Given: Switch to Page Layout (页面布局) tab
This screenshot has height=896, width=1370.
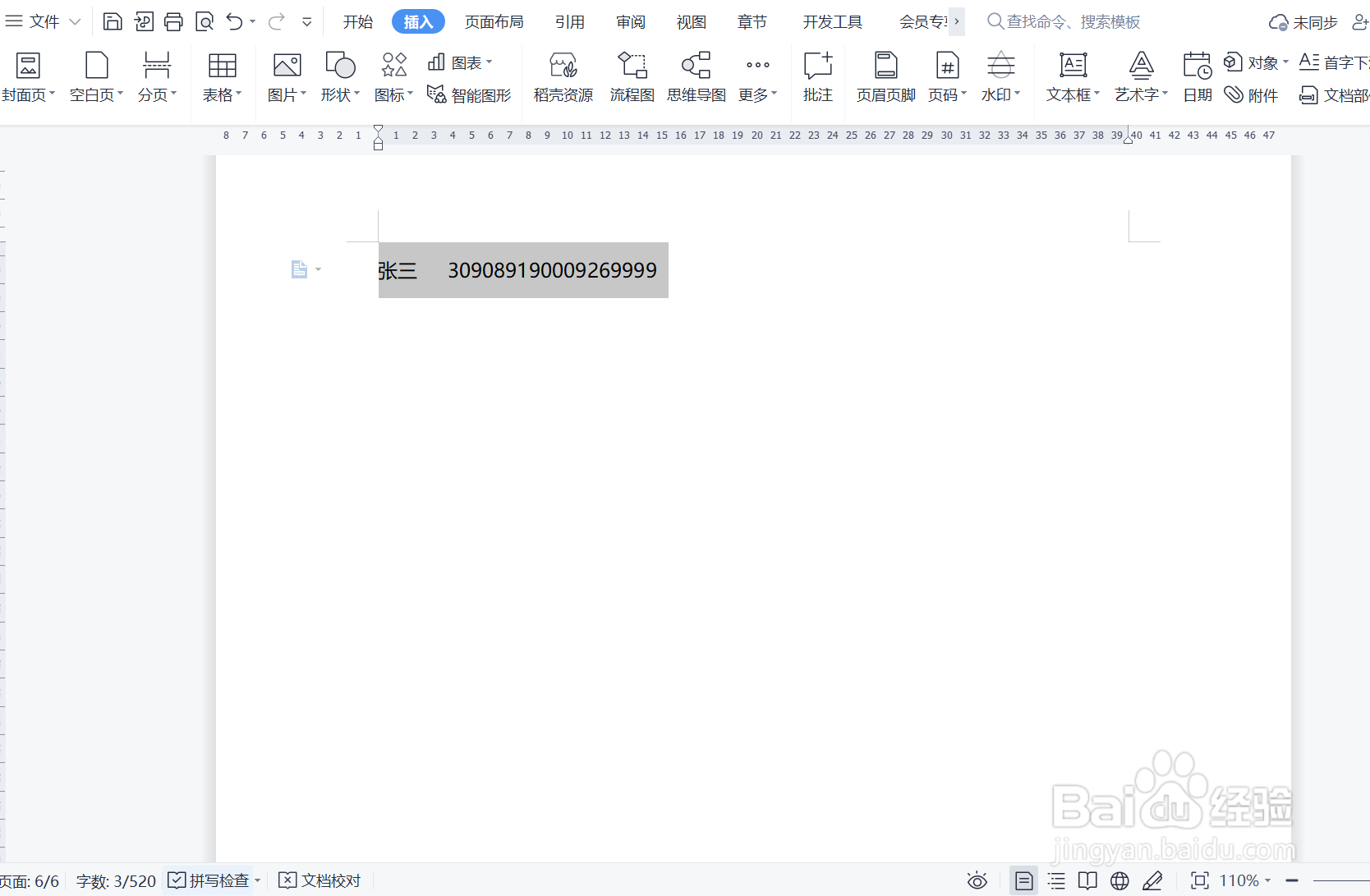Looking at the screenshot, I should (x=494, y=22).
